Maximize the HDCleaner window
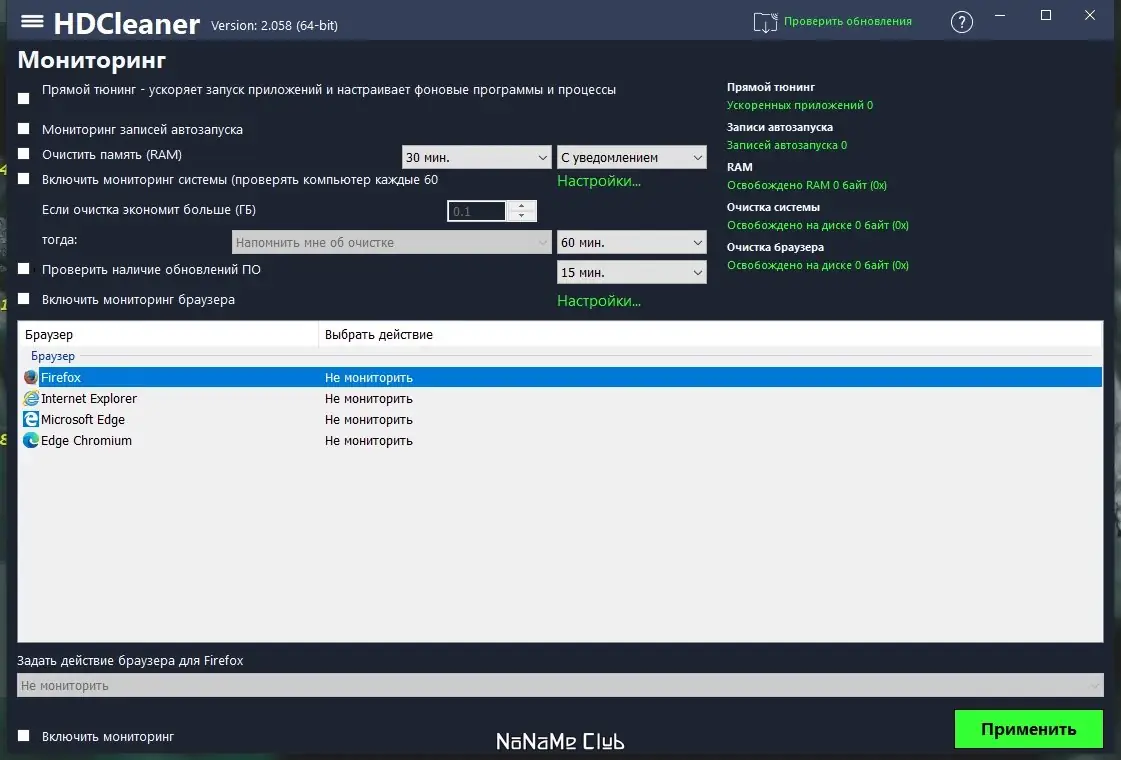 (x=1046, y=16)
